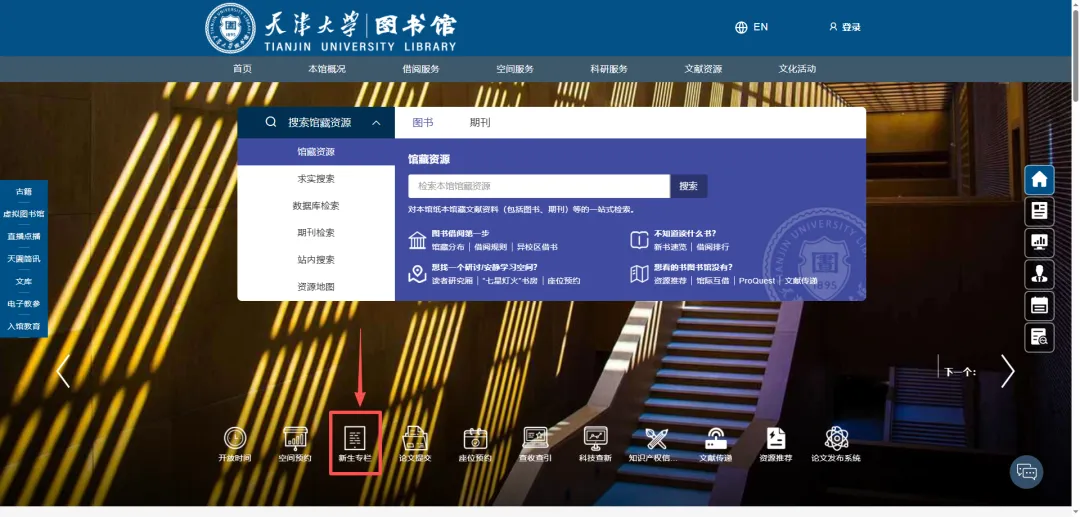This screenshot has width=1080, height=517.
Task: Click the home icon in right sidebar
Action: (x=1039, y=180)
